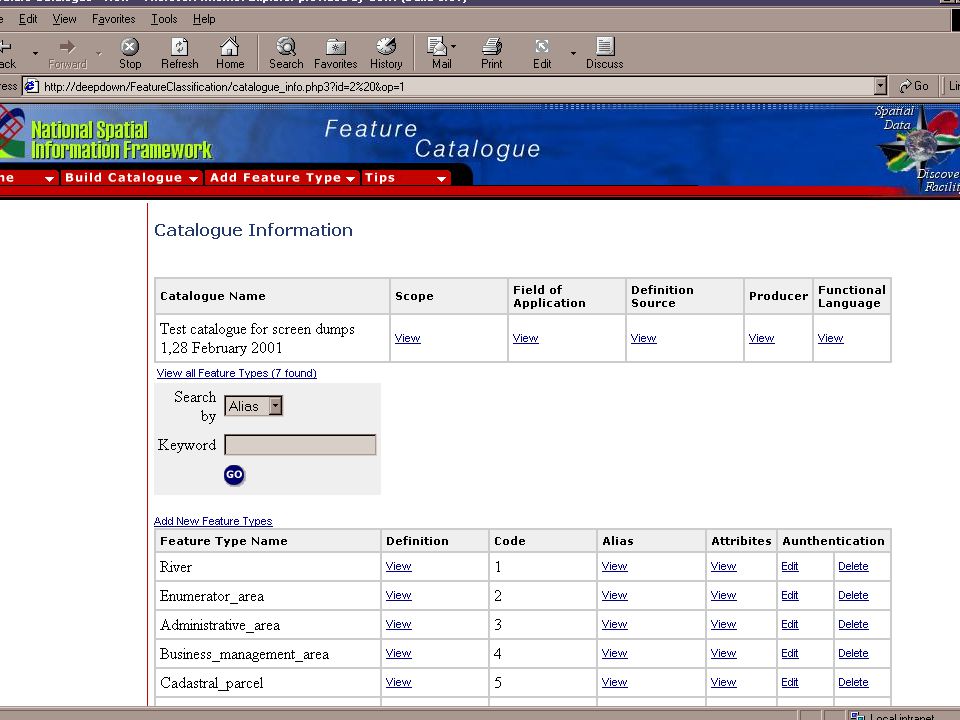The image size is (960, 720).
Task: View the Attributes for Administrative_area
Action: [x=723, y=624]
